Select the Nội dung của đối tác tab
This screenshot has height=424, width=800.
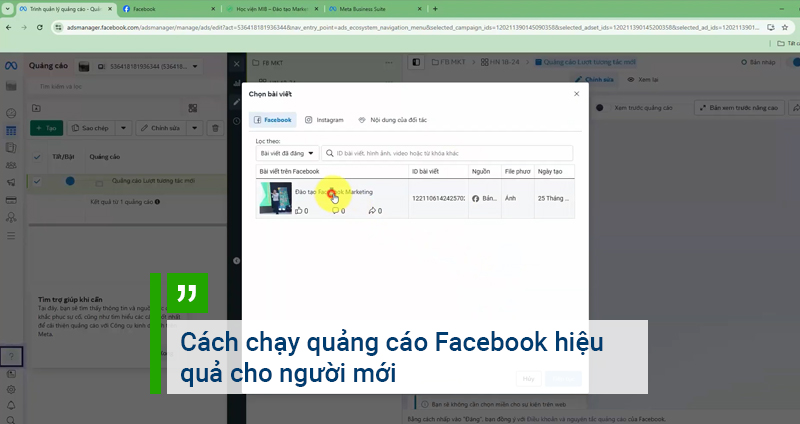click(392, 120)
